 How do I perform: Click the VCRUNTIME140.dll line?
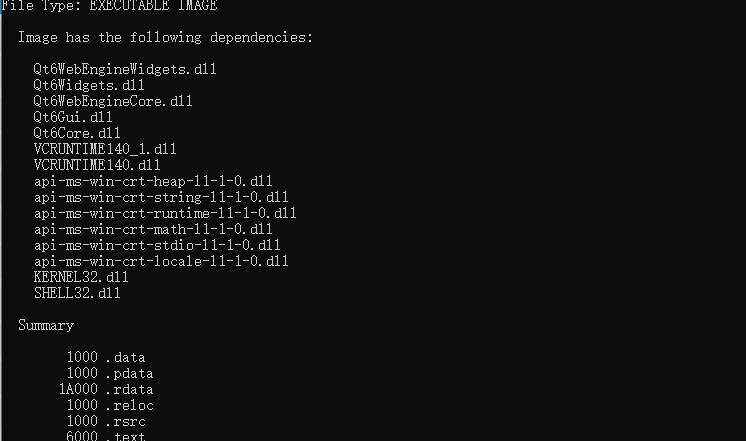[97, 166]
